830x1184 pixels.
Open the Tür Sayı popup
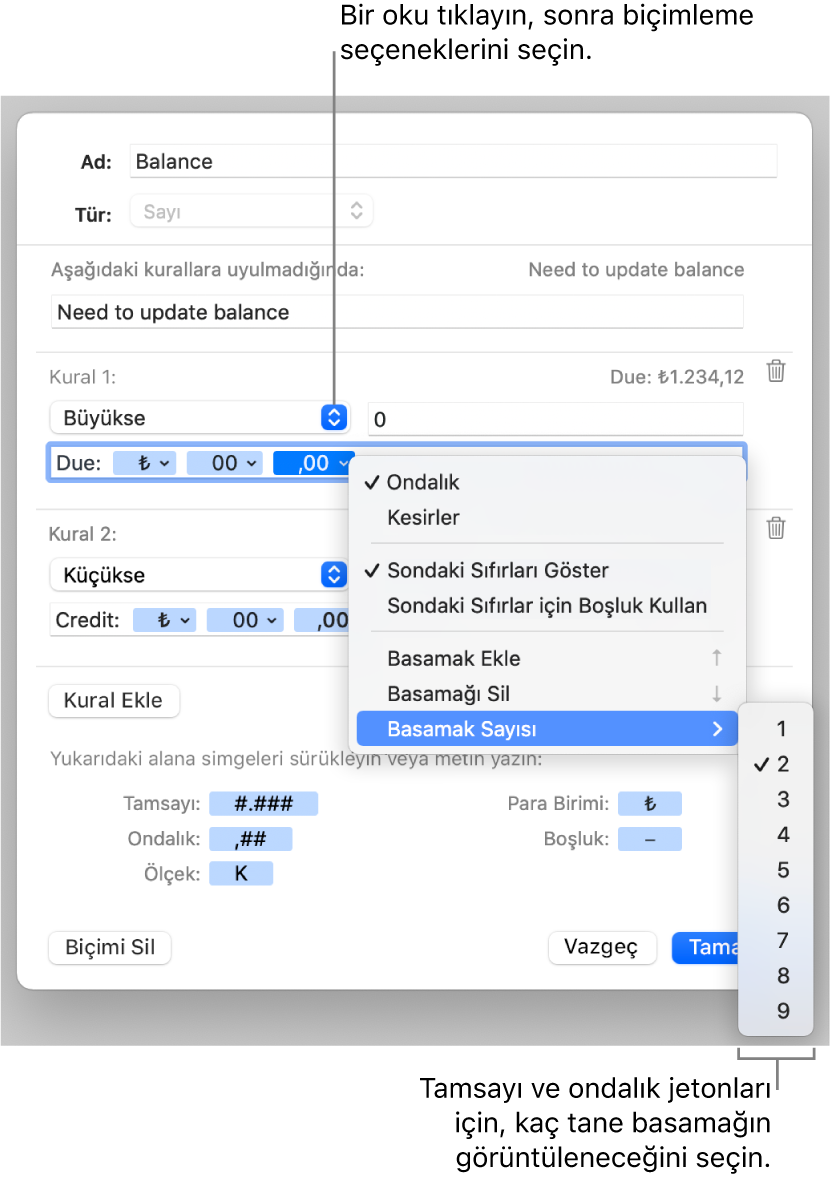(x=251, y=211)
